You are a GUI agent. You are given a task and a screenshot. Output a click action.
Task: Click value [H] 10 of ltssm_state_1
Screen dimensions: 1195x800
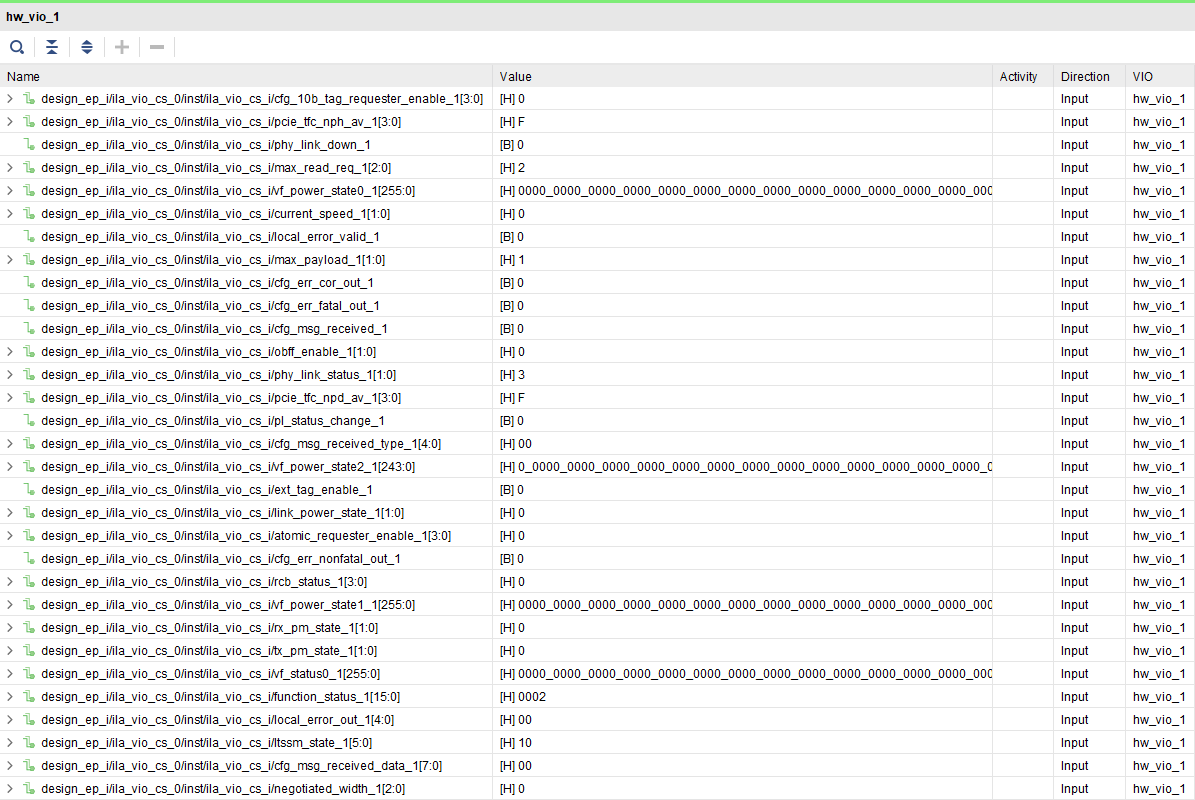point(516,743)
